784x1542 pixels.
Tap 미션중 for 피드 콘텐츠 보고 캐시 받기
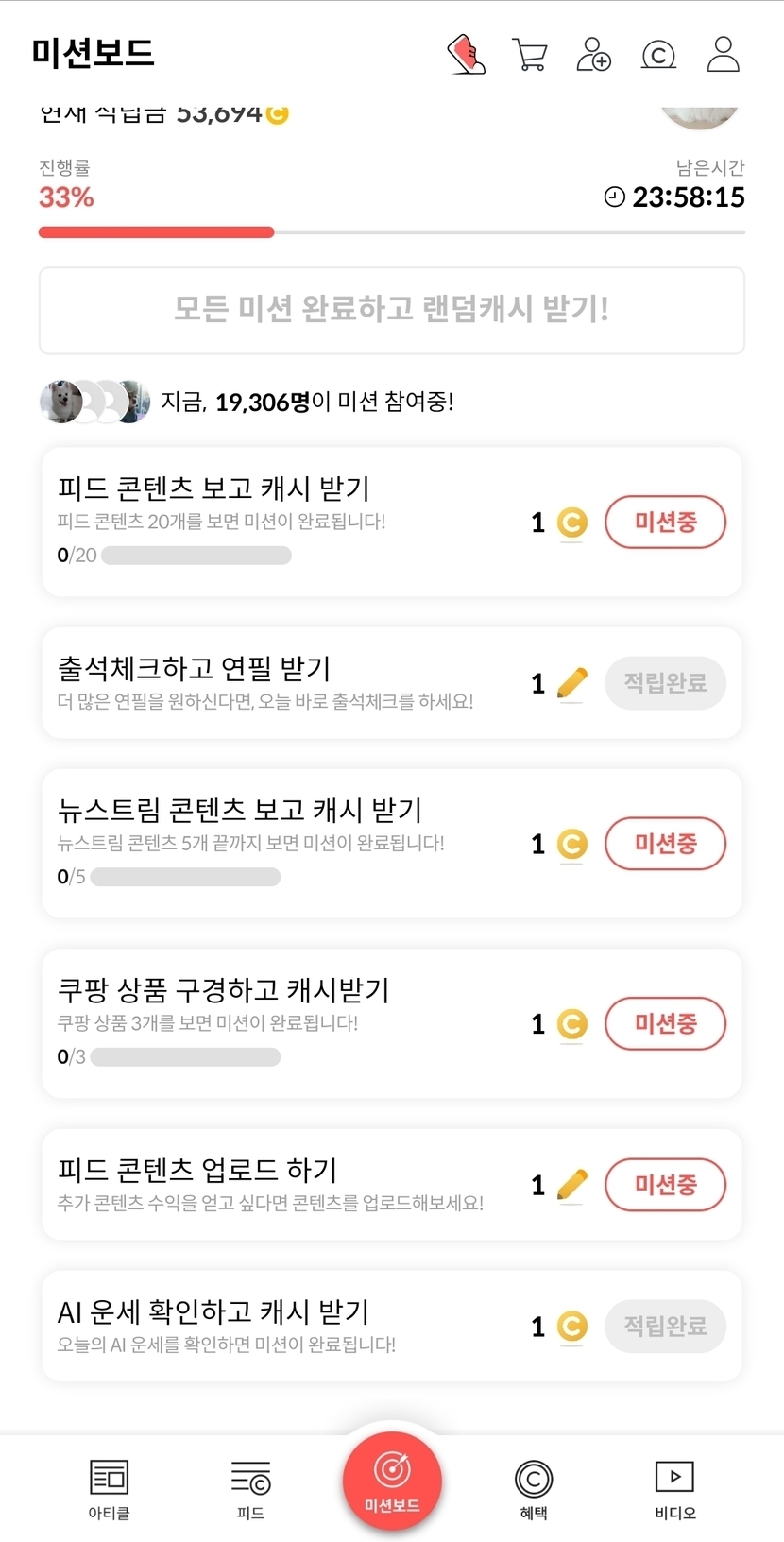click(665, 522)
